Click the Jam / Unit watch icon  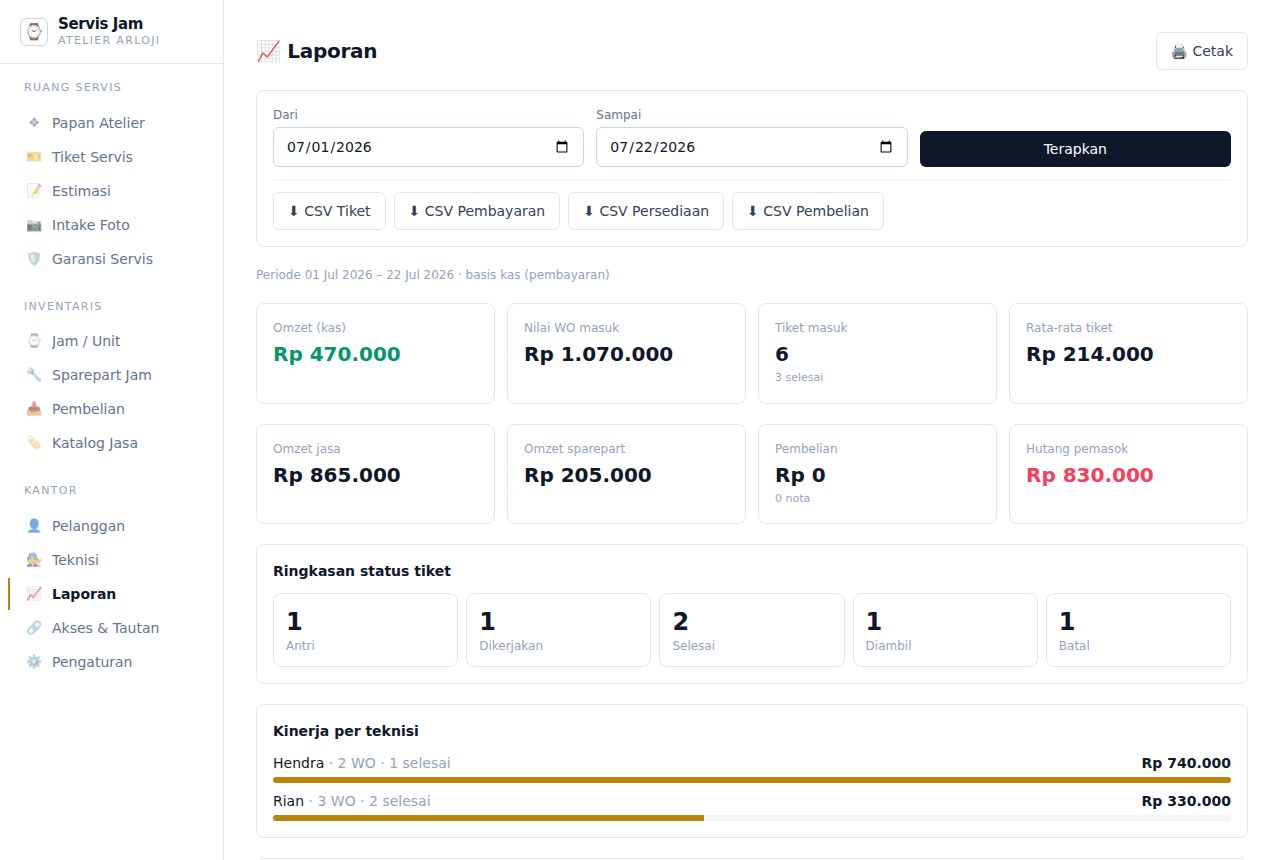pos(34,341)
